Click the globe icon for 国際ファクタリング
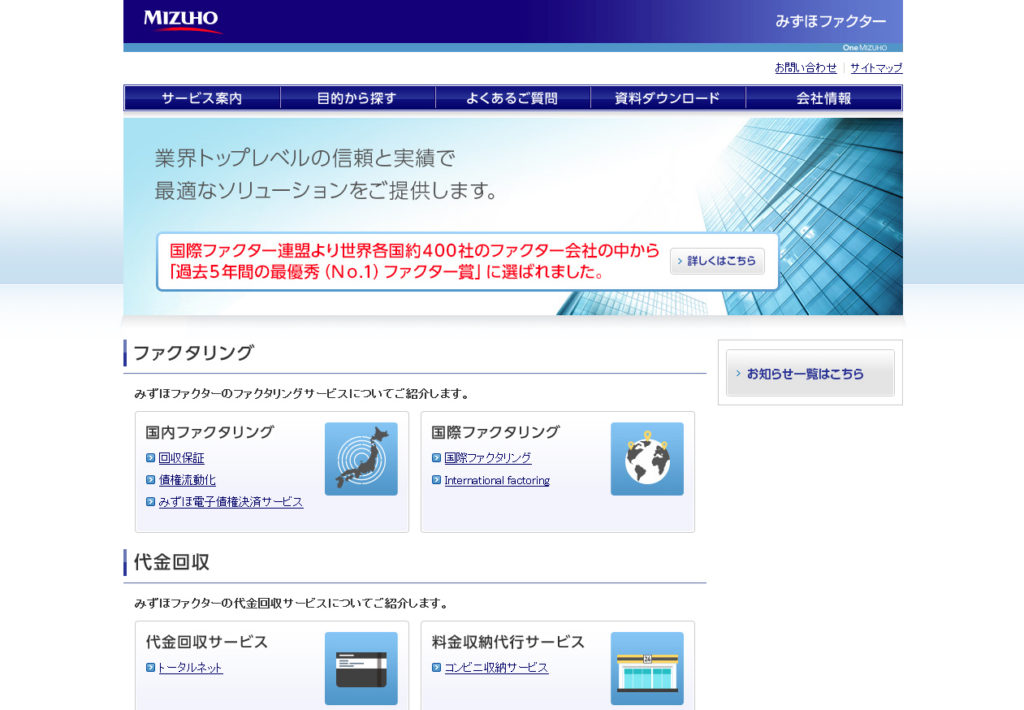This screenshot has width=1024, height=710. click(x=646, y=460)
